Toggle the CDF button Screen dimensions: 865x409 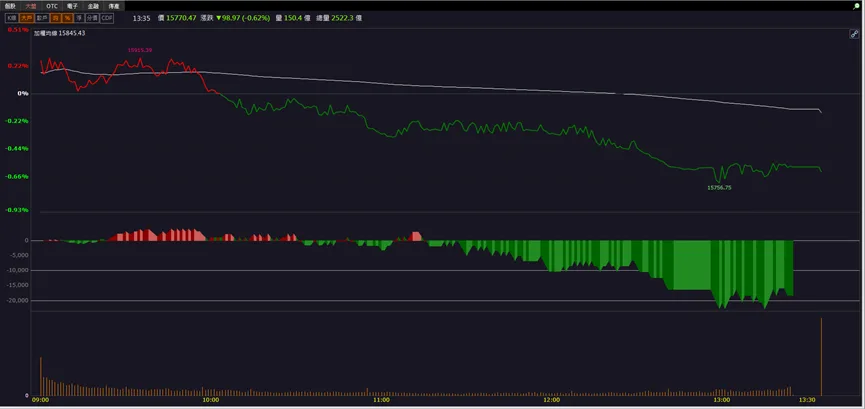[x=106, y=18]
